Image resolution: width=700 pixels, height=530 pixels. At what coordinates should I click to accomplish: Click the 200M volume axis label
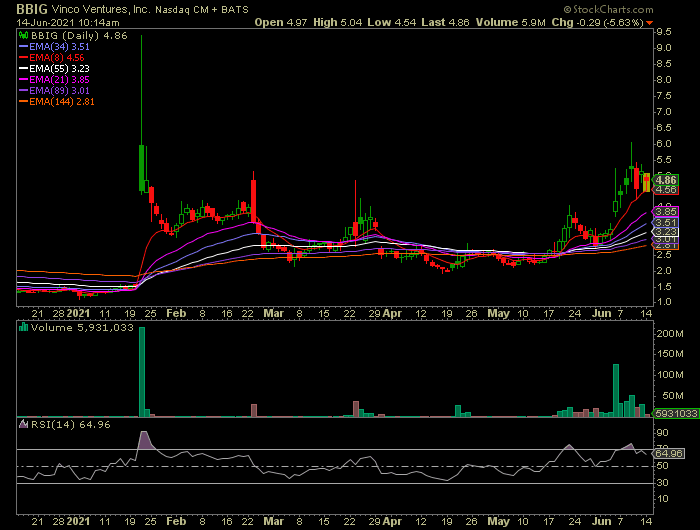click(x=670, y=334)
